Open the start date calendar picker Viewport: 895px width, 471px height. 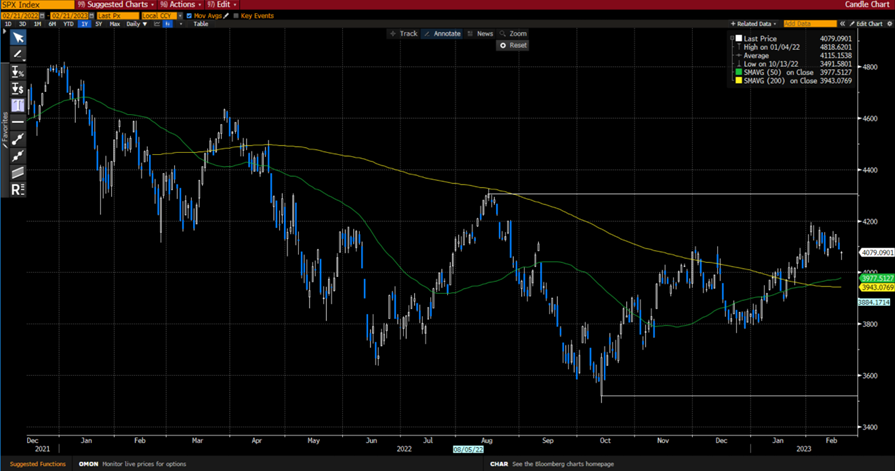point(42,16)
